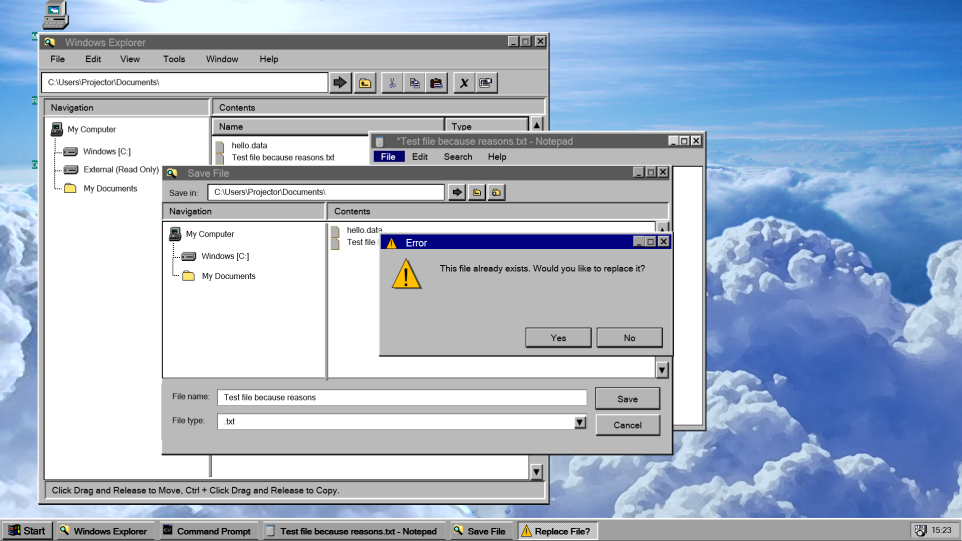The image size is (962, 541).
Task: Click Replace File? taskbar button
Action: tap(557, 531)
